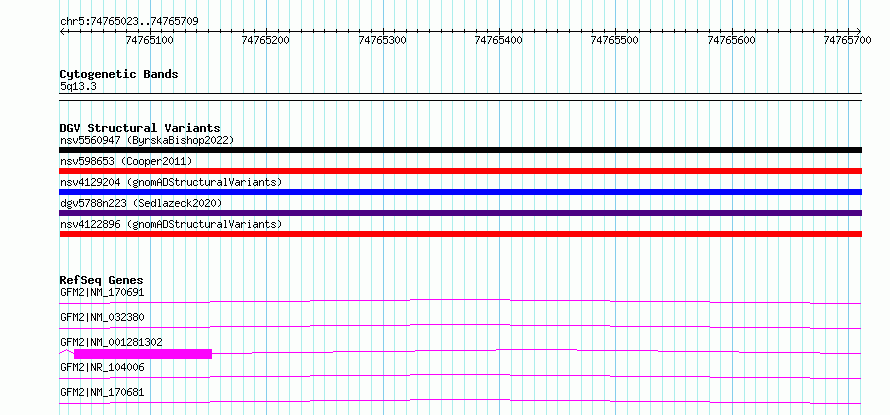
Task: Open the DGV Structural Variants track title
Action: point(140,128)
